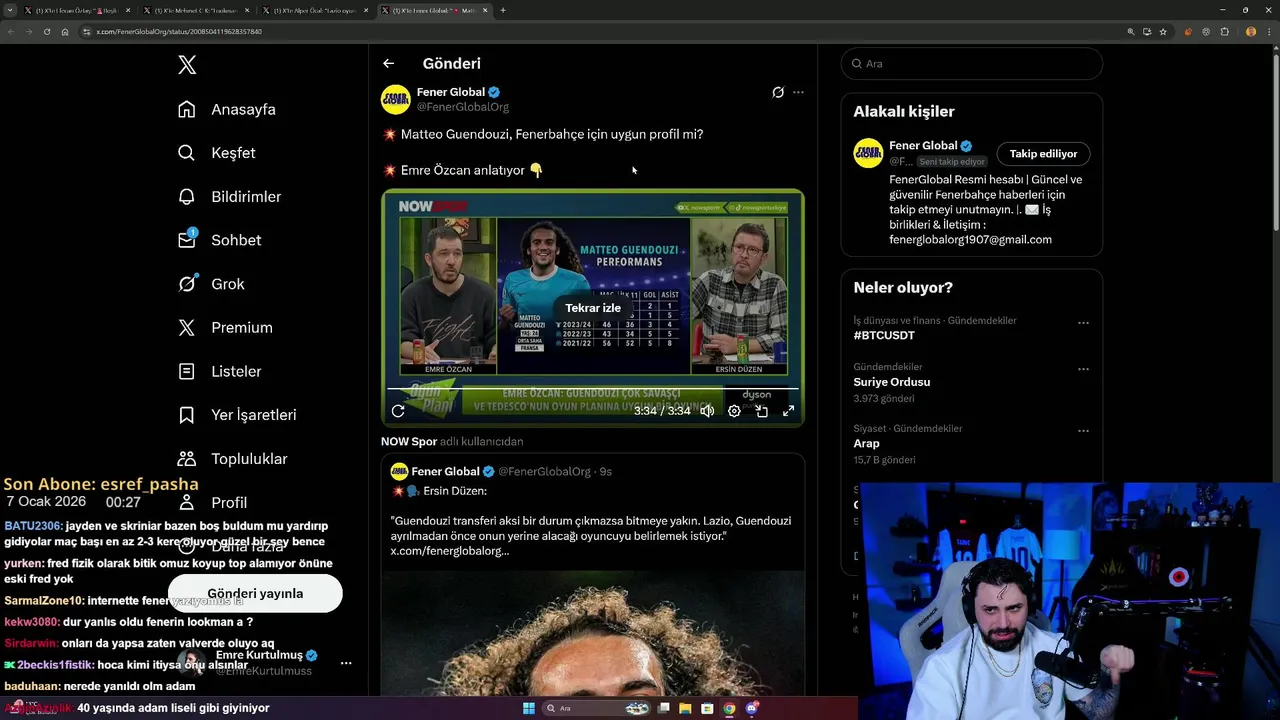
Task: Open Windows Start menu
Action: [529, 708]
